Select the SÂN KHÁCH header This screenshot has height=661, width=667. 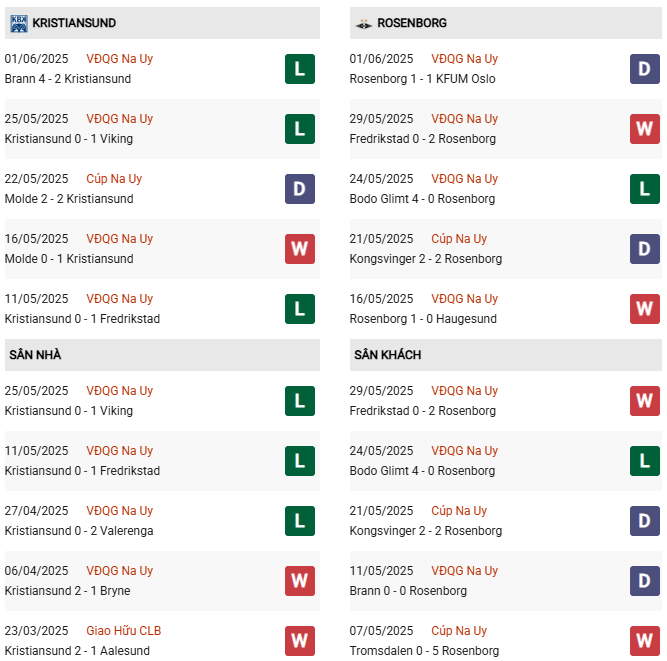[x=506, y=355]
